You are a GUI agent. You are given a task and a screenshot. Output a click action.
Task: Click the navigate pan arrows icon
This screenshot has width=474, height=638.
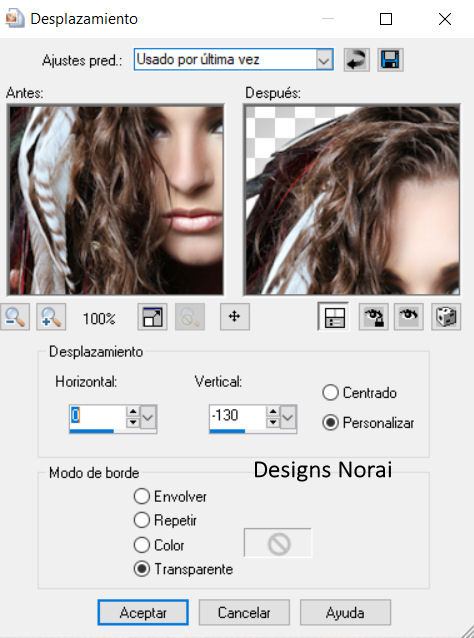tap(234, 317)
